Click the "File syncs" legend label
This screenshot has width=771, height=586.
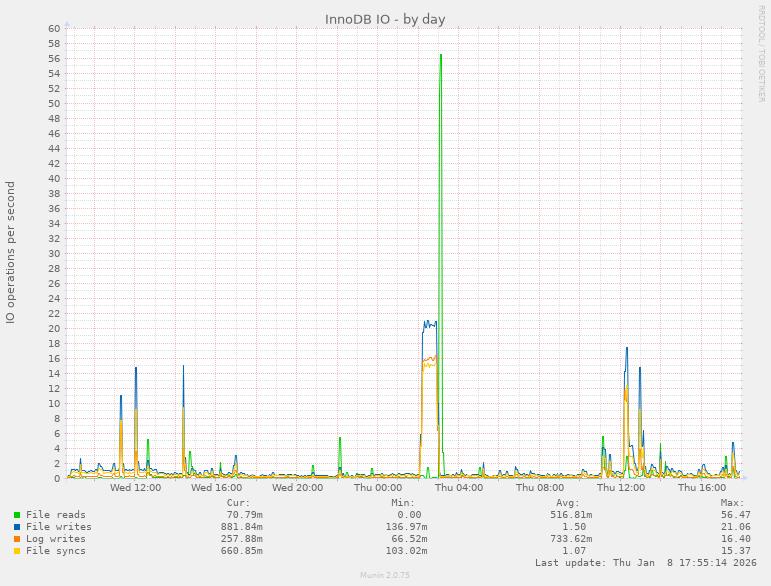coord(56,551)
